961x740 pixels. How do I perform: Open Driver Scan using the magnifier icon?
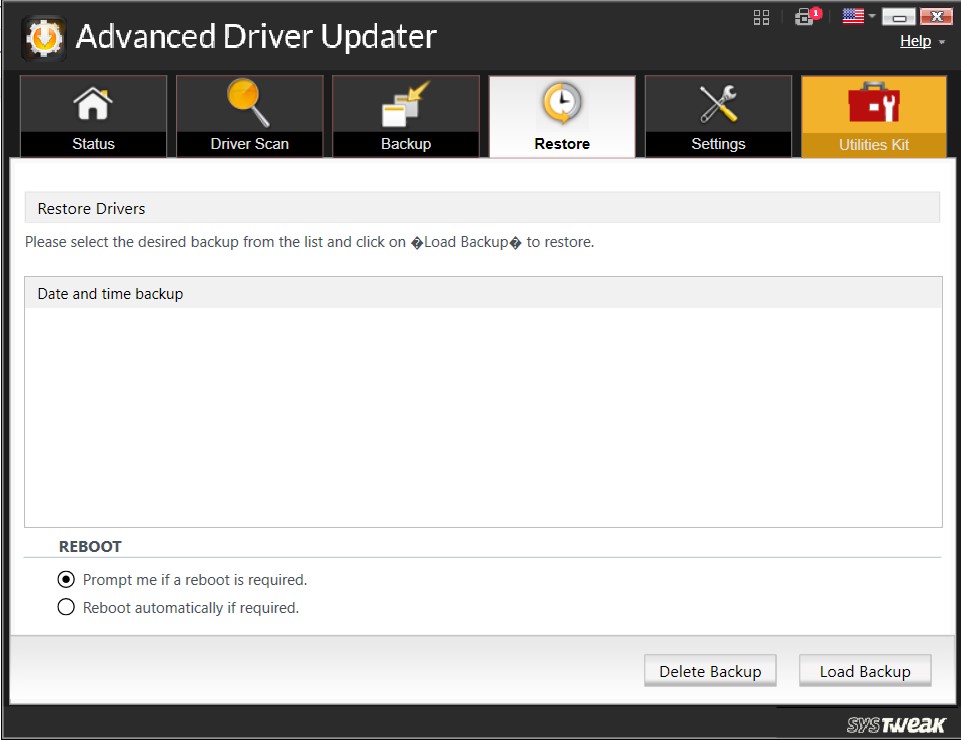(248, 103)
